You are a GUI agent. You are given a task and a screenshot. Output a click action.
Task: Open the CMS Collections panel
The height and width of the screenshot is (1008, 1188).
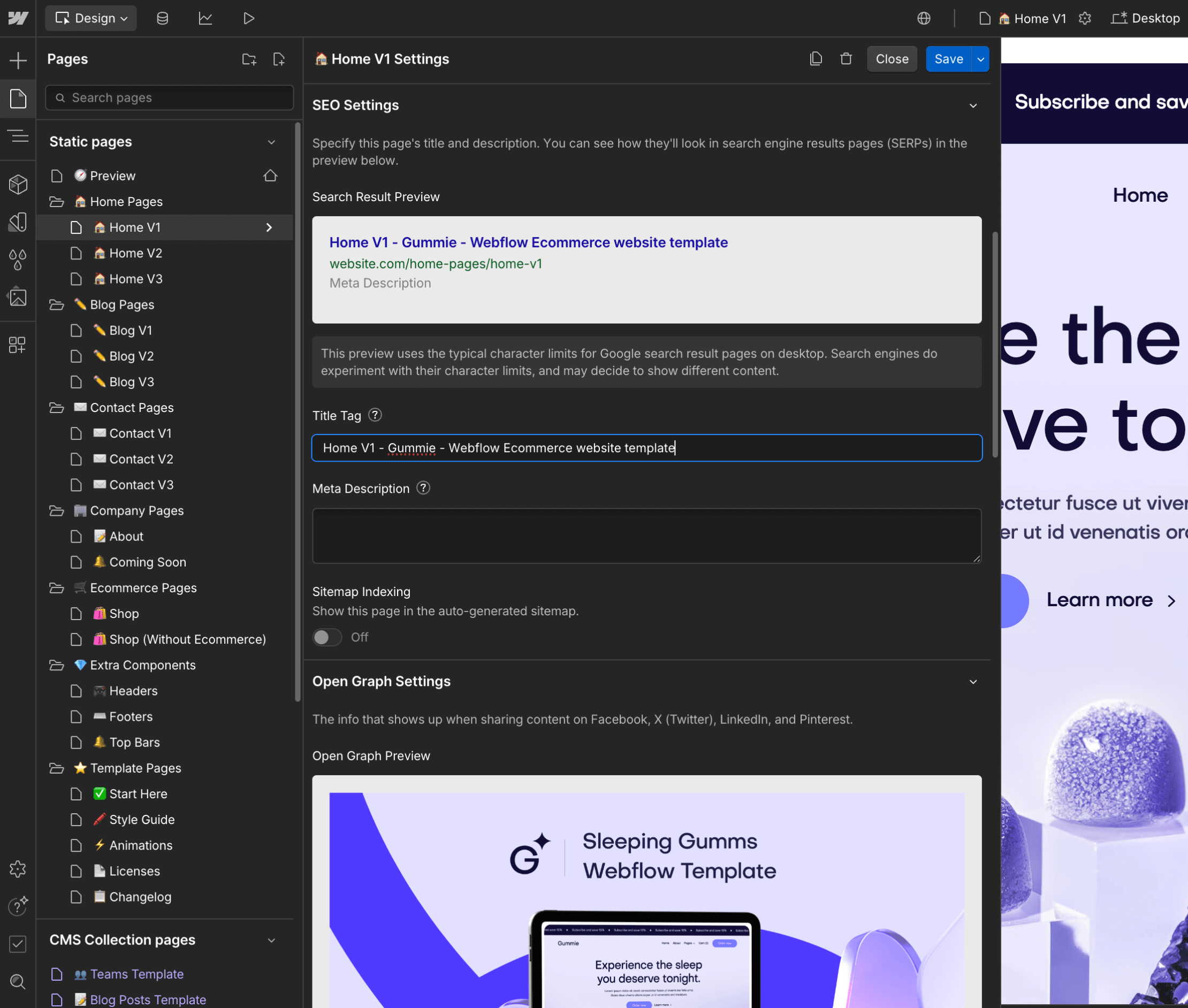(162, 18)
